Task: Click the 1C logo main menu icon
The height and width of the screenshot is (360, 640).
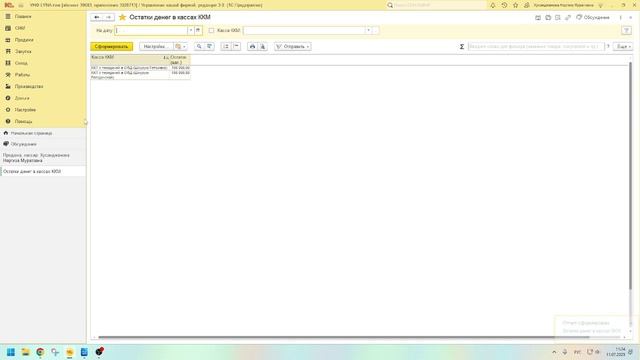Action: (9, 5)
